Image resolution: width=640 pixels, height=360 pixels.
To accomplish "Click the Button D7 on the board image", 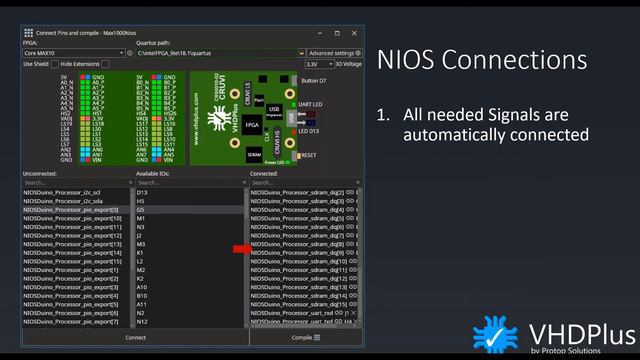I will (x=294, y=80).
